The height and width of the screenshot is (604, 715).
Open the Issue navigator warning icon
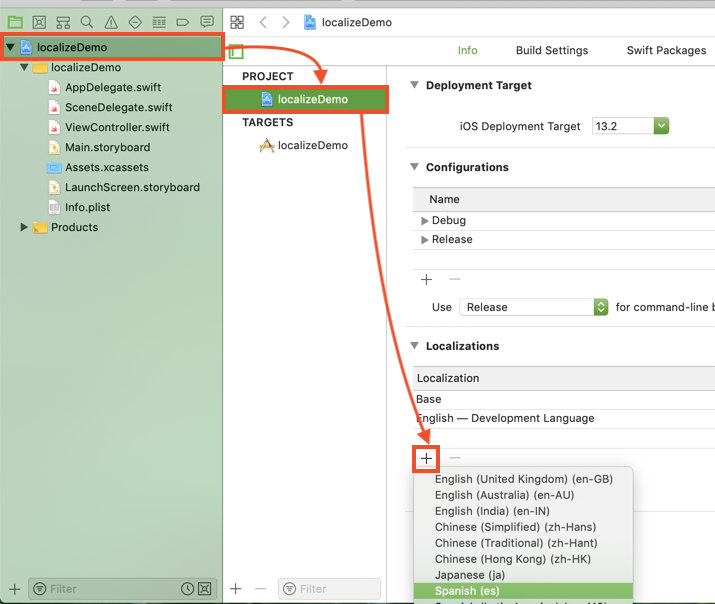(x=111, y=22)
